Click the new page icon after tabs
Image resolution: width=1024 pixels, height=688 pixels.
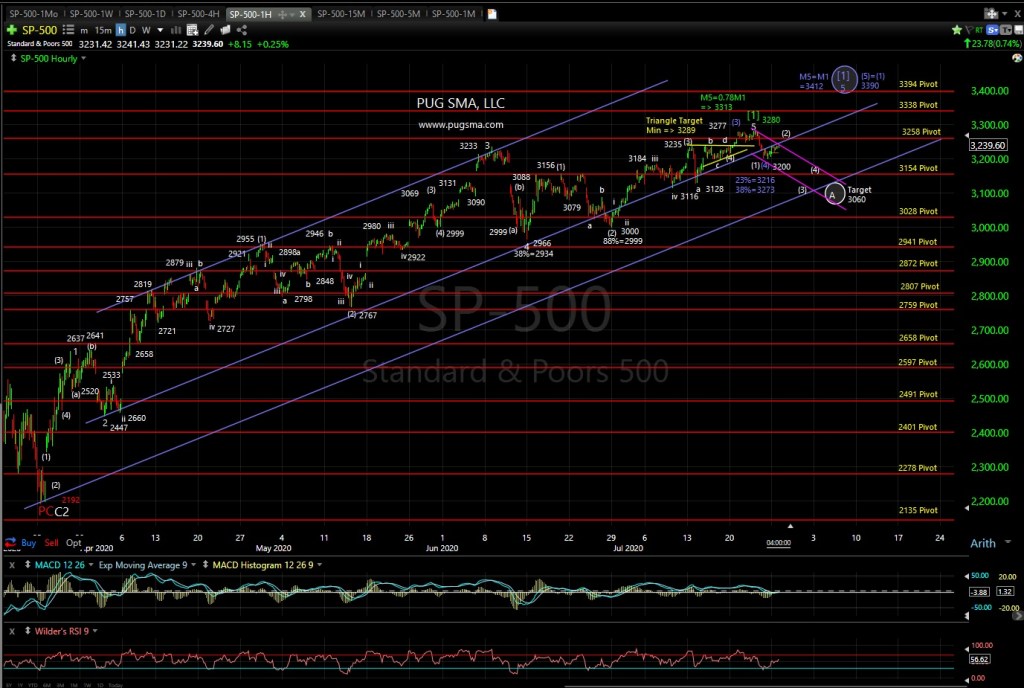492,14
